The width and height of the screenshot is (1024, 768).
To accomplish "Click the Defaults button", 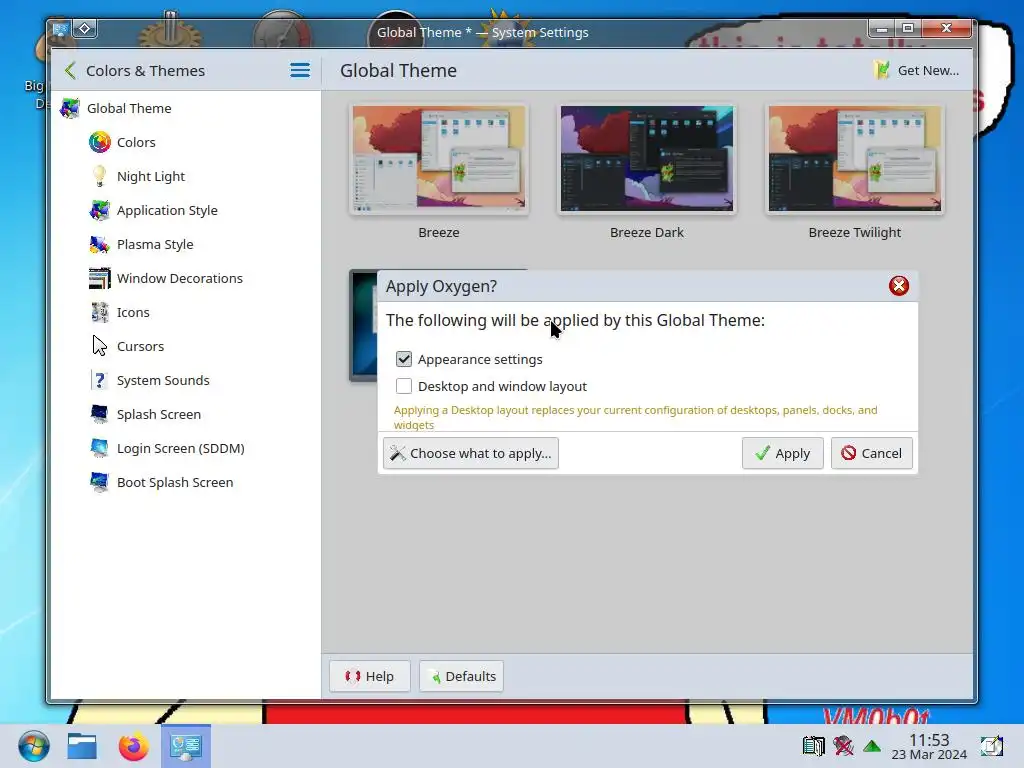I will [x=461, y=676].
